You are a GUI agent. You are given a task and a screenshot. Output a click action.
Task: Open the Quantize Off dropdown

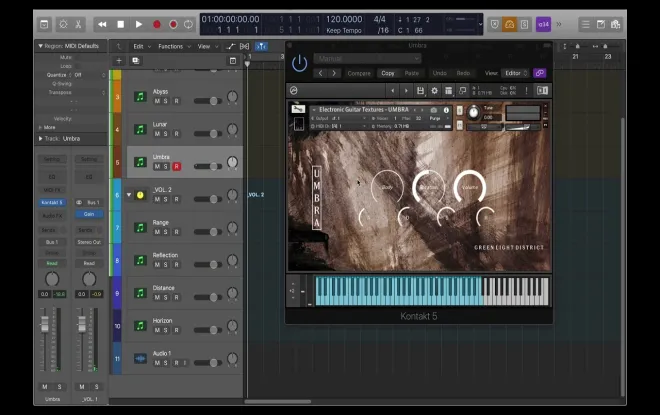[90, 75]
